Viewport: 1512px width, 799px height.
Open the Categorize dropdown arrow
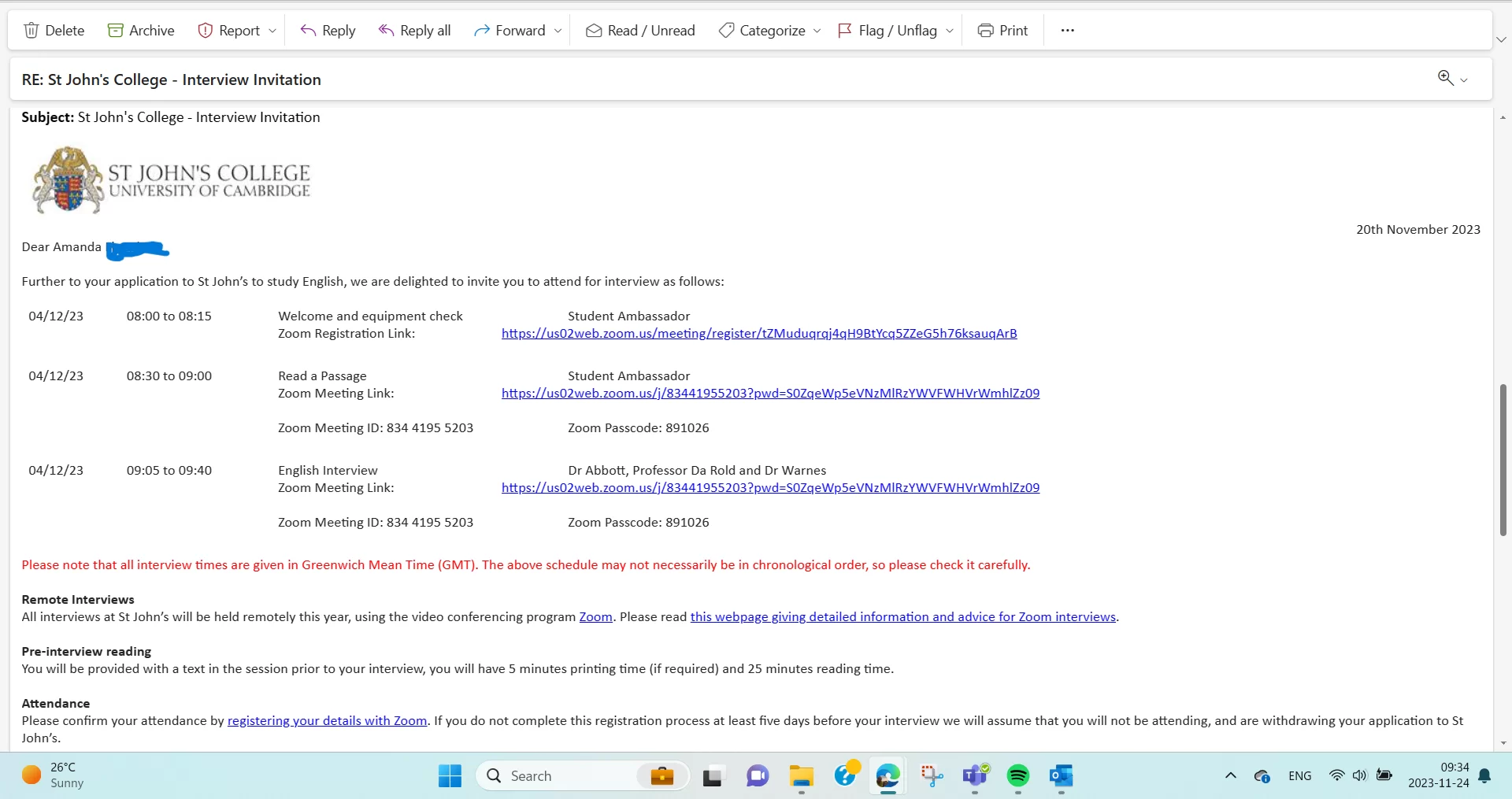click(x=817, y=31)
